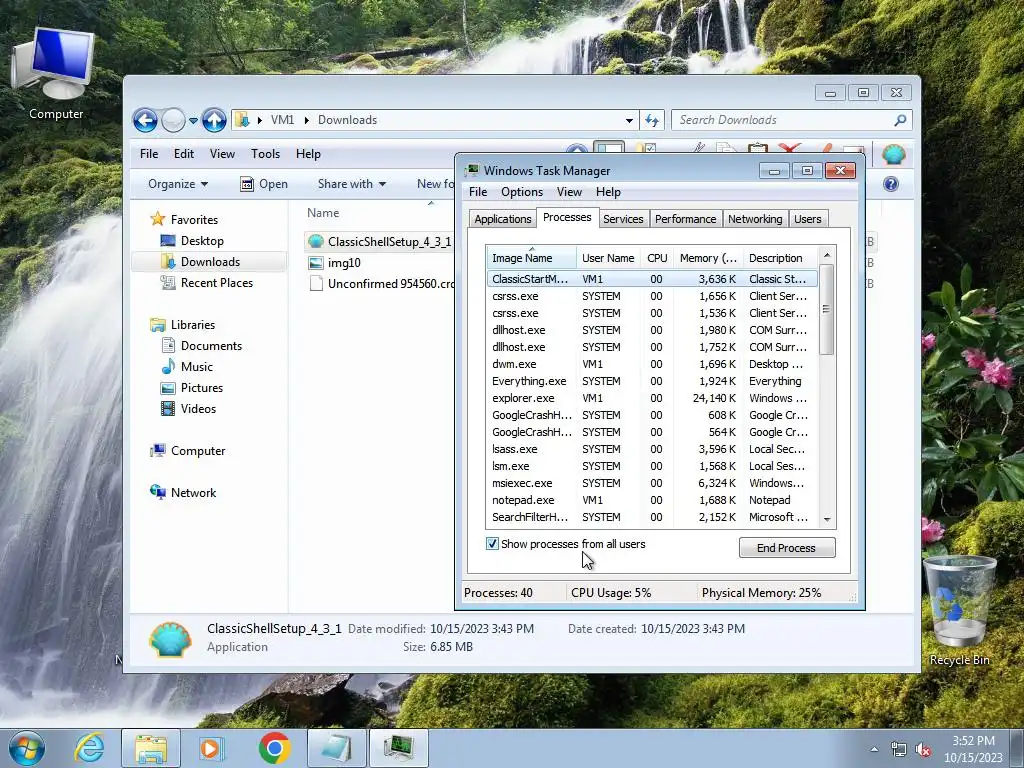
Task: Click the Favorites star icon
Action: 157,219
